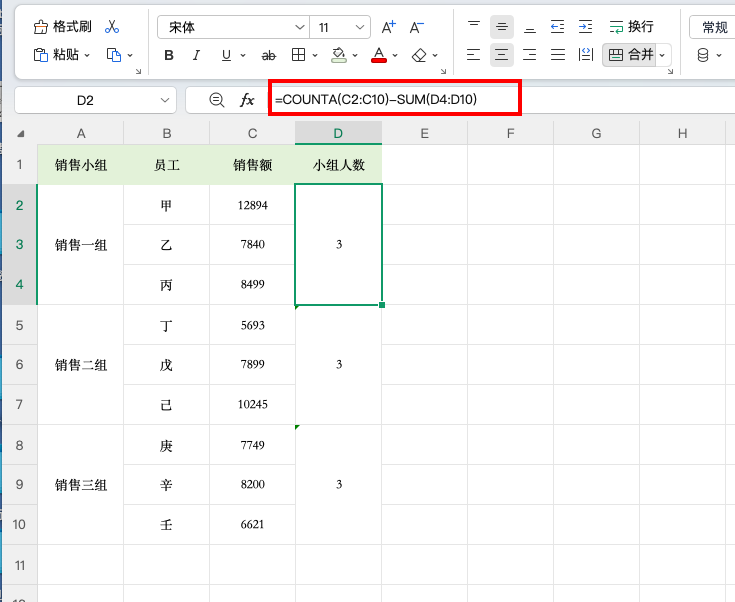Toggle Italic formatting
The height and width of the screenshot is (602, 735).
[x=196, y=55]
